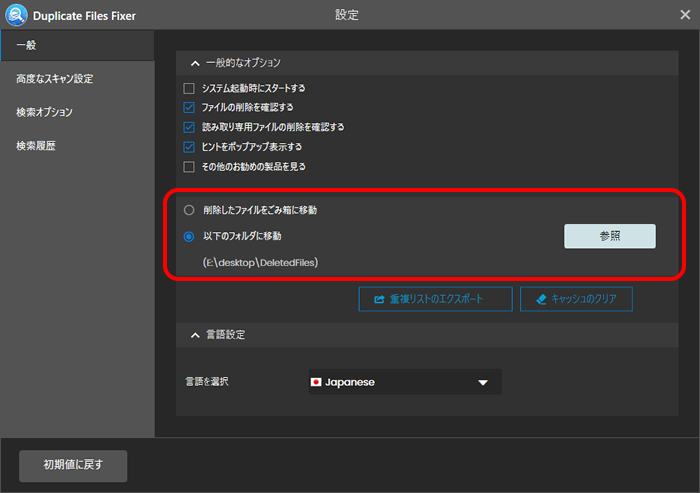
Task: Click the 設定 dialog title
Action: pyautogui.click(x=347, y=15)
